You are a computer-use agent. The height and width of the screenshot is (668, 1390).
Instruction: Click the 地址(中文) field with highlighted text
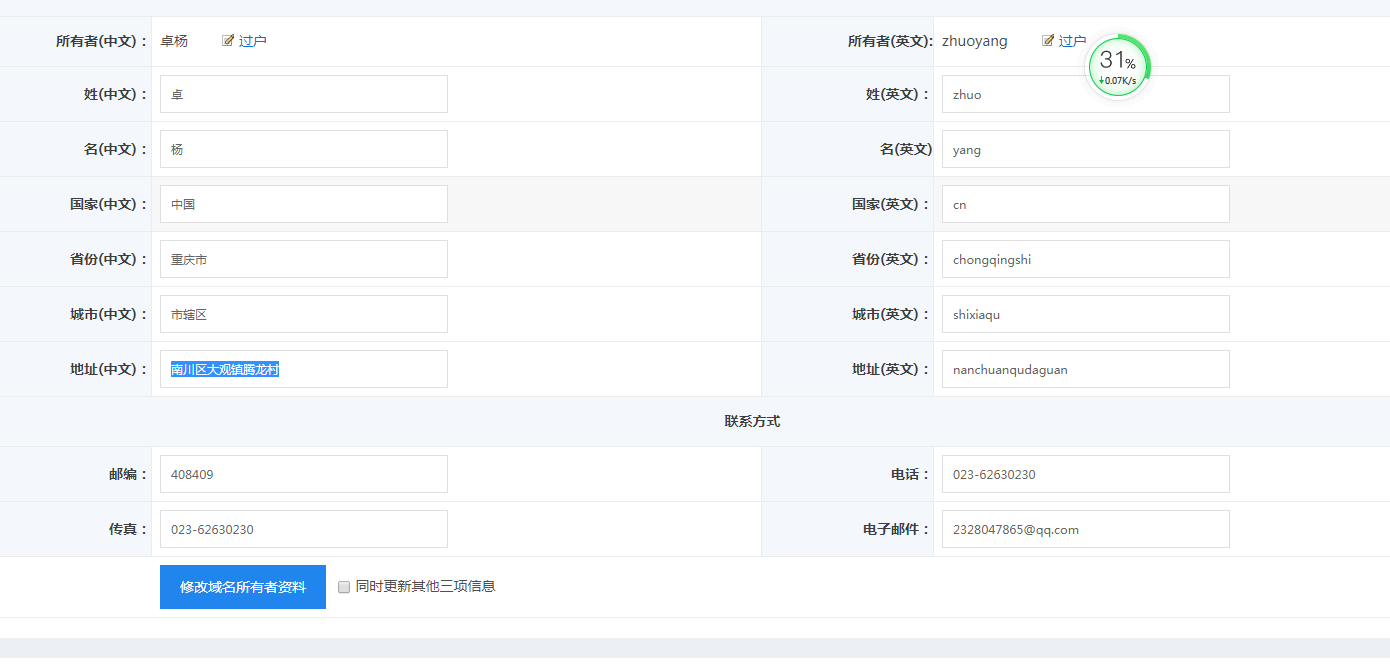click(303, 369)
